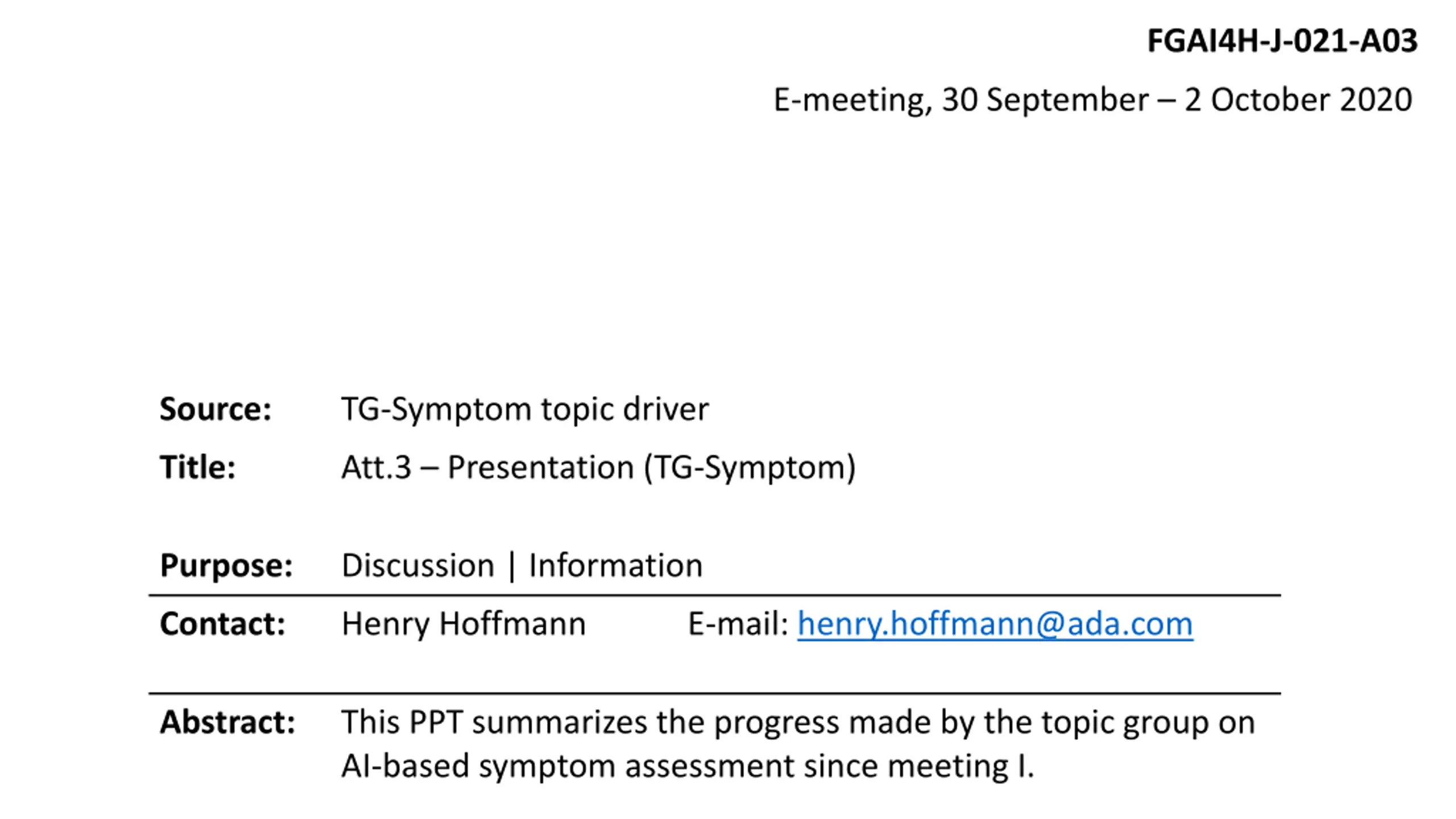Open the henry.hoffmann@ada.com email link
Viewport: 1456px width, 819px height.
(x=995, y=624)
